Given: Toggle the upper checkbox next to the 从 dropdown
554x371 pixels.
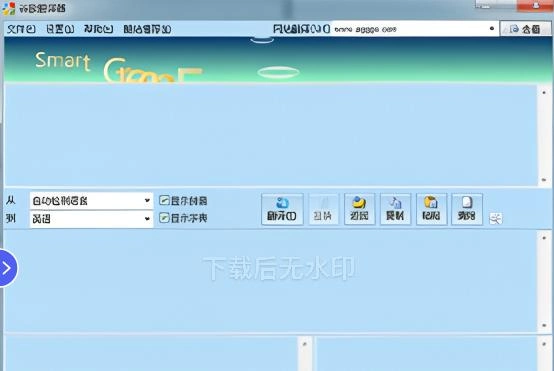Looking at the screenshot, I should tap(164, 200).
